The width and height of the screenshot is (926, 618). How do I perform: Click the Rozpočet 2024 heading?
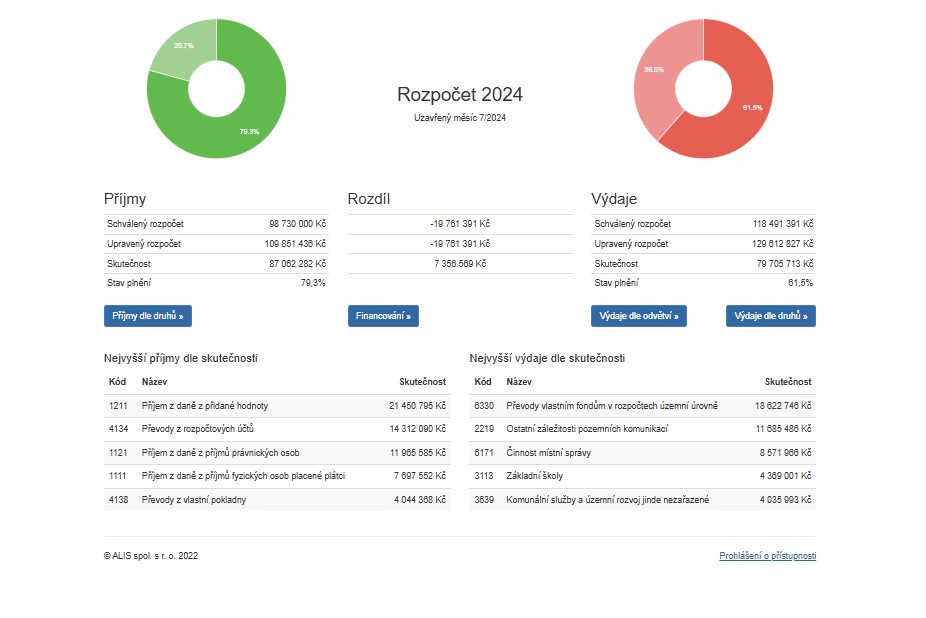coord(459,95)
